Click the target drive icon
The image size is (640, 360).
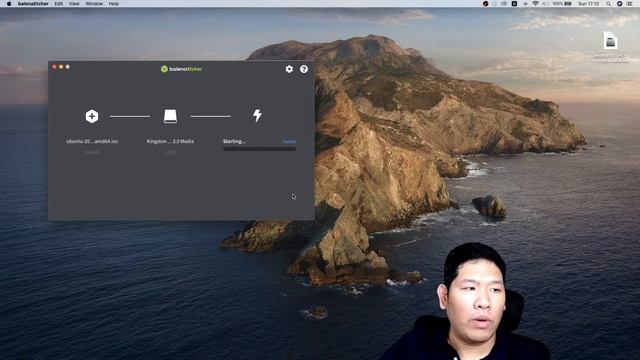(170, 116)
